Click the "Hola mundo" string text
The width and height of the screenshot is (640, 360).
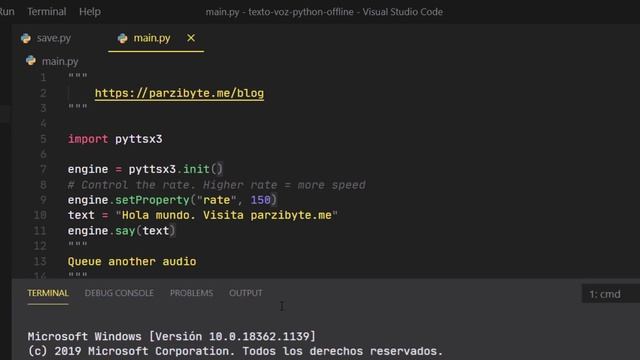227,215
